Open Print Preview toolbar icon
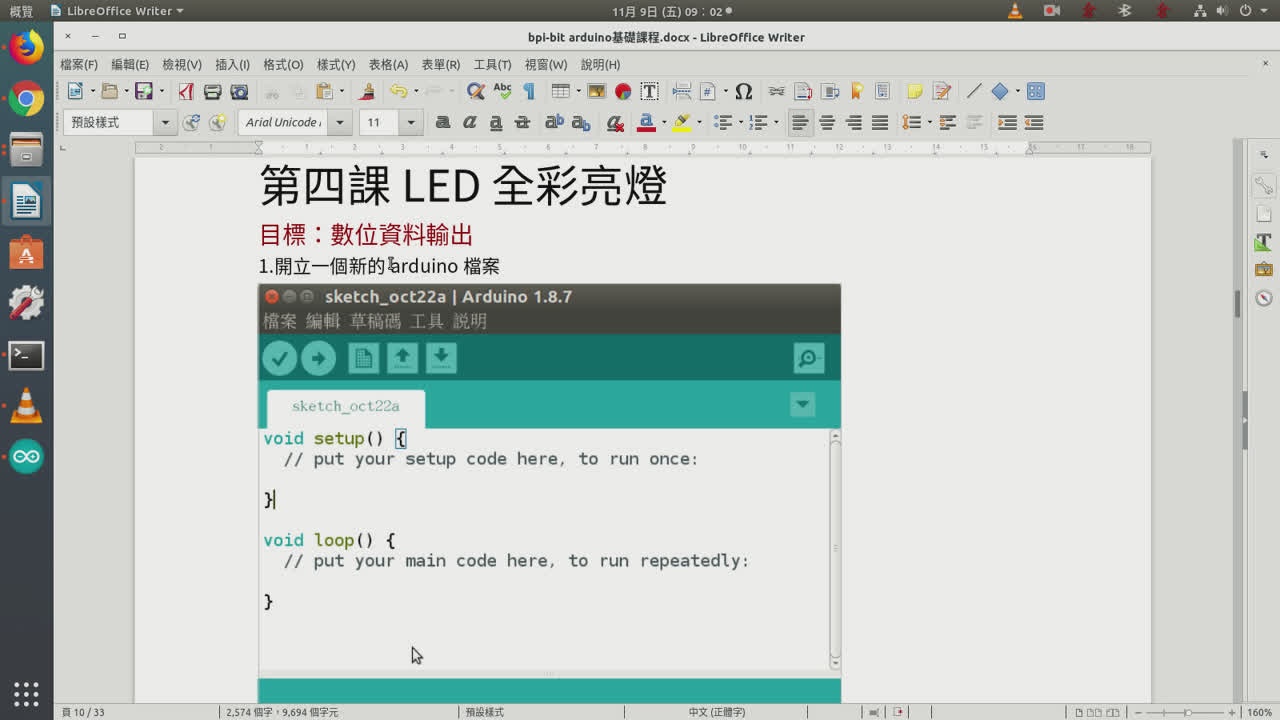 click(x=239, y=91)
